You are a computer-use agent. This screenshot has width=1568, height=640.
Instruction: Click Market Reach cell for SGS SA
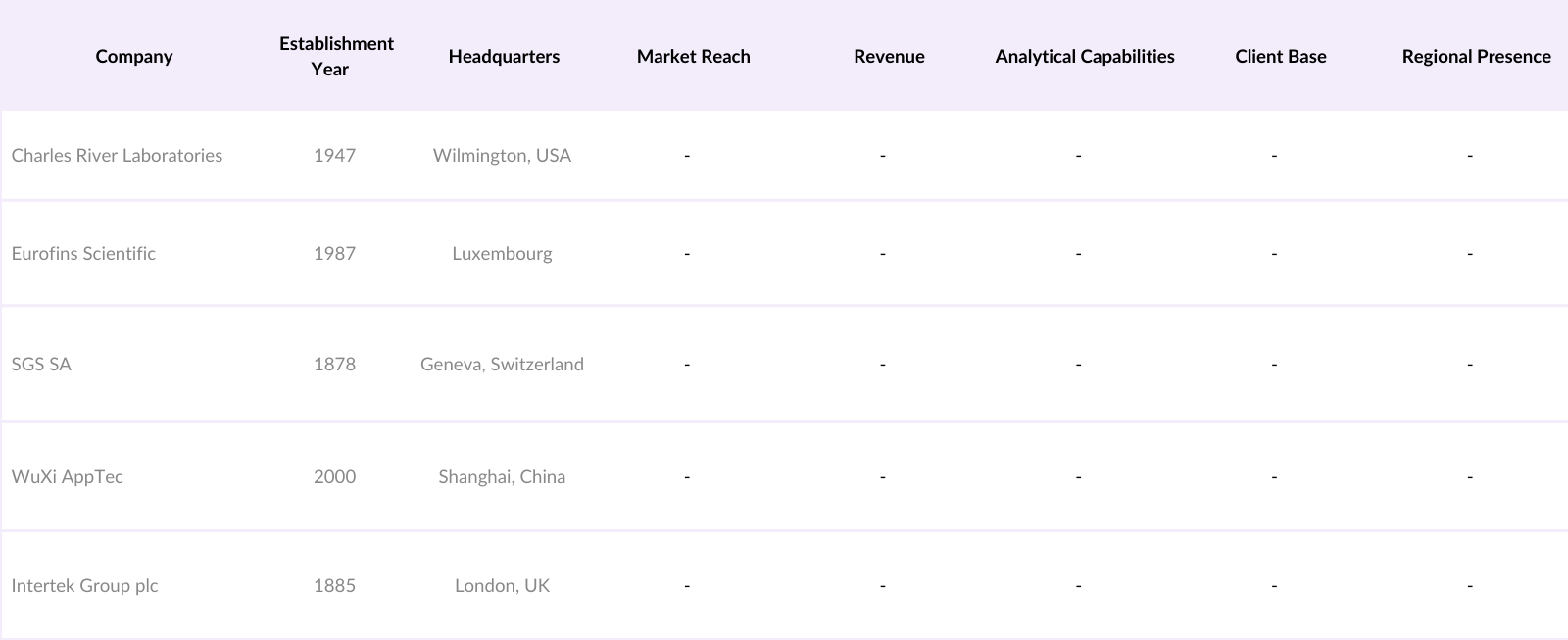(687, 364)
